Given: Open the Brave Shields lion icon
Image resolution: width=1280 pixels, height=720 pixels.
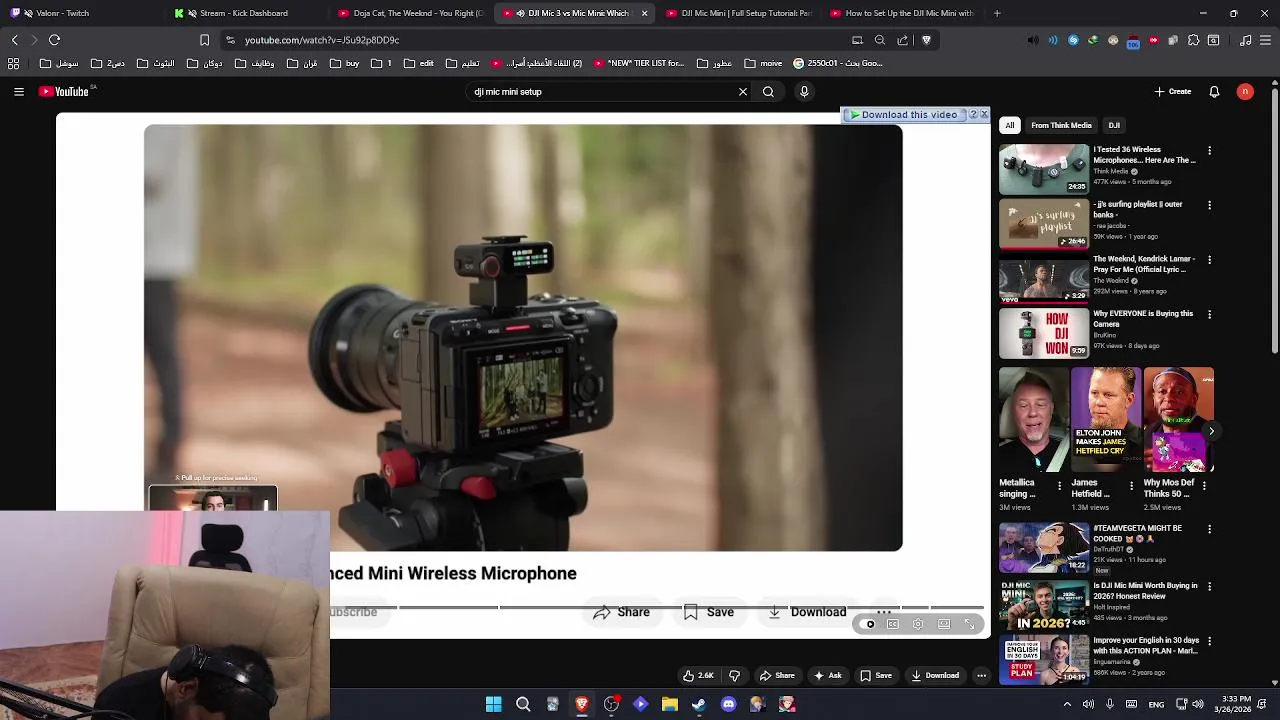Looking at the screenshot, I should [926, 40].
